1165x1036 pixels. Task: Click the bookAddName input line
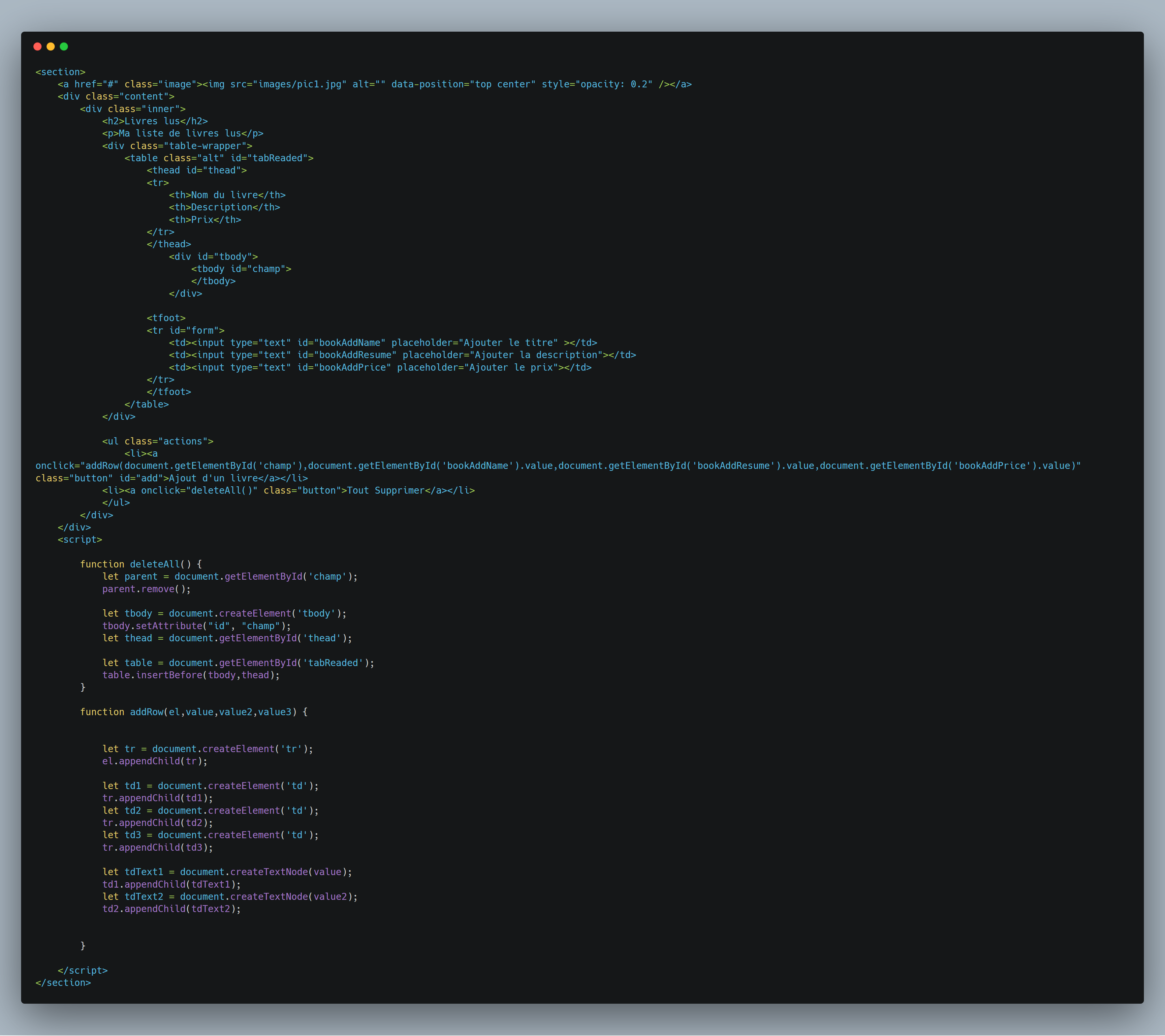coord(382,343)
